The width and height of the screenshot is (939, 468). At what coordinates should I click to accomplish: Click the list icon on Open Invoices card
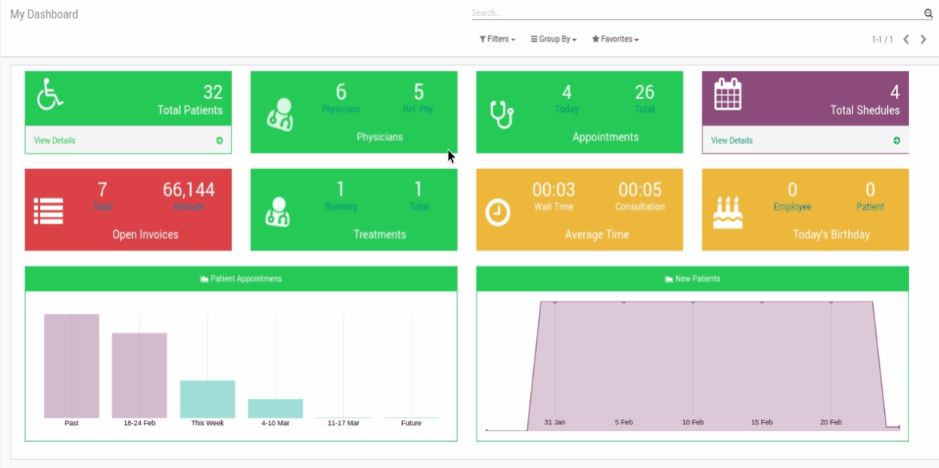pos(49,210)
